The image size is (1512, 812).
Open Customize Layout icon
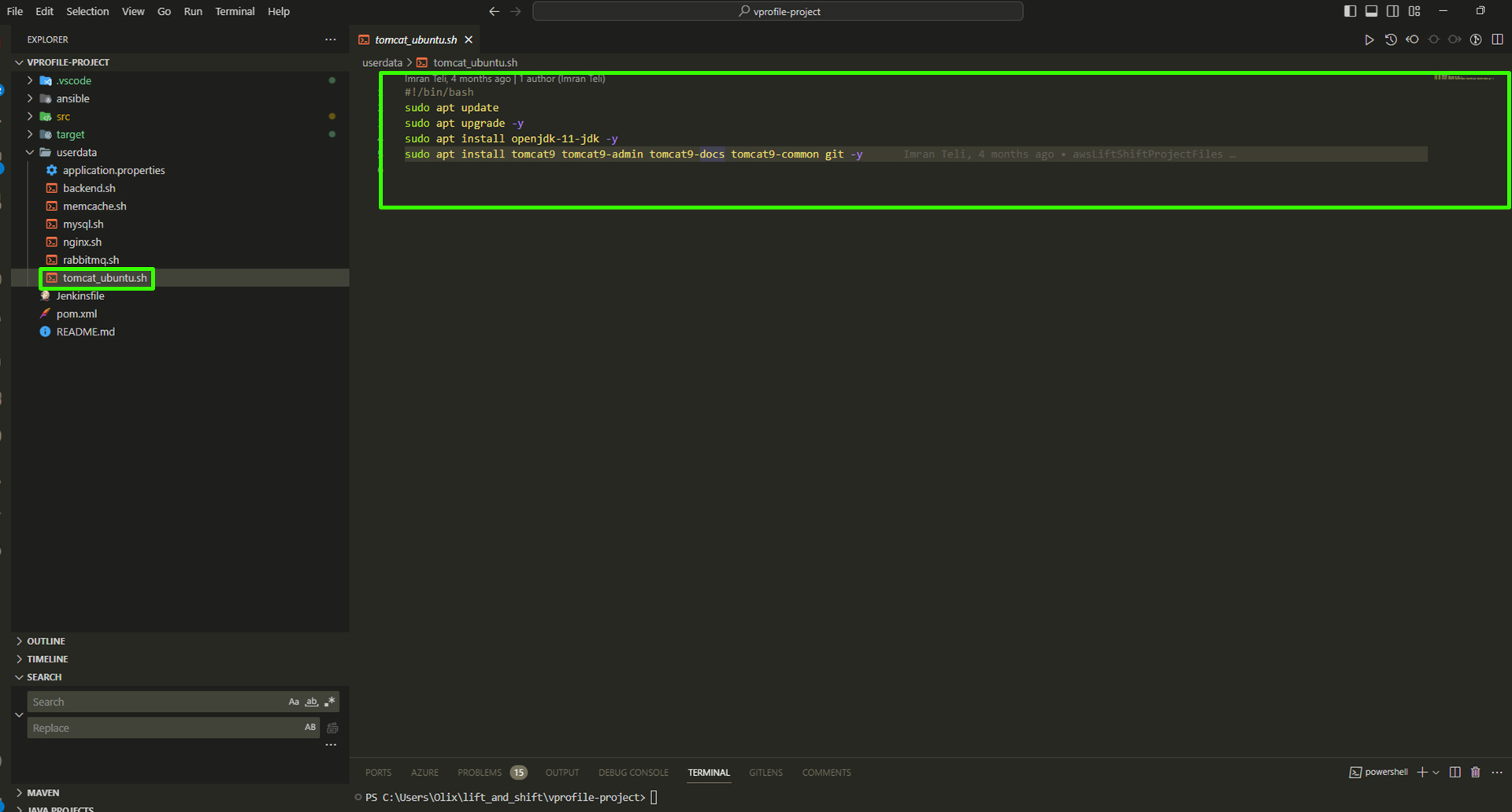(1414, 11)
